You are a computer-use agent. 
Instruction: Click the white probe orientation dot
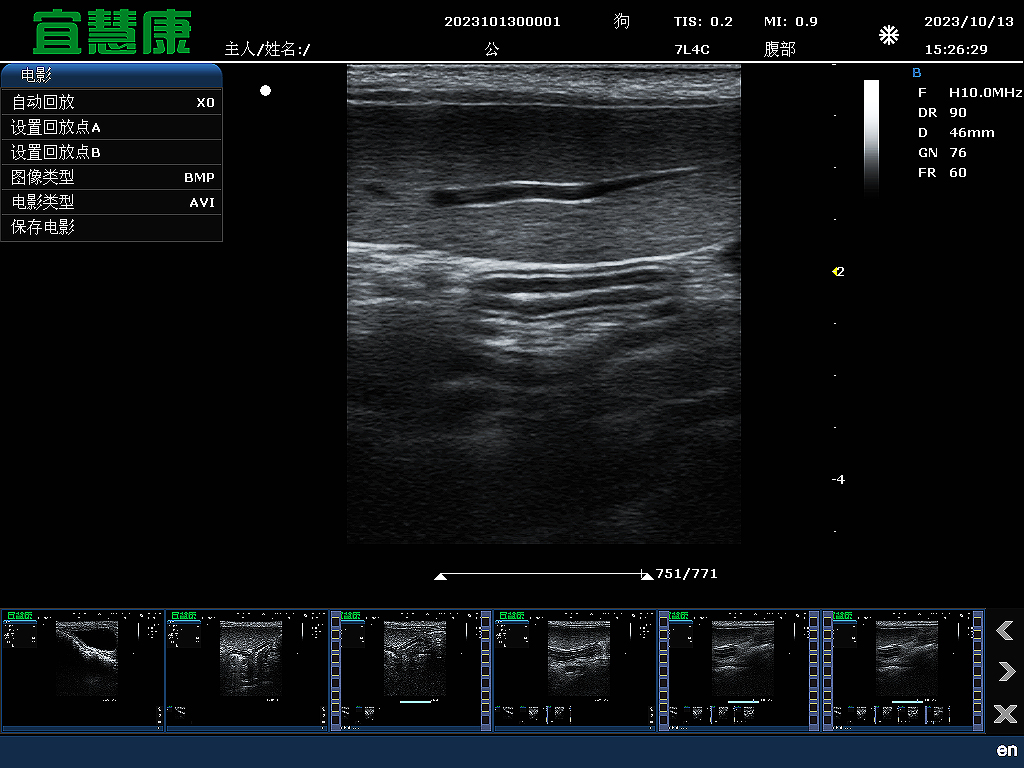coord(265,91)
